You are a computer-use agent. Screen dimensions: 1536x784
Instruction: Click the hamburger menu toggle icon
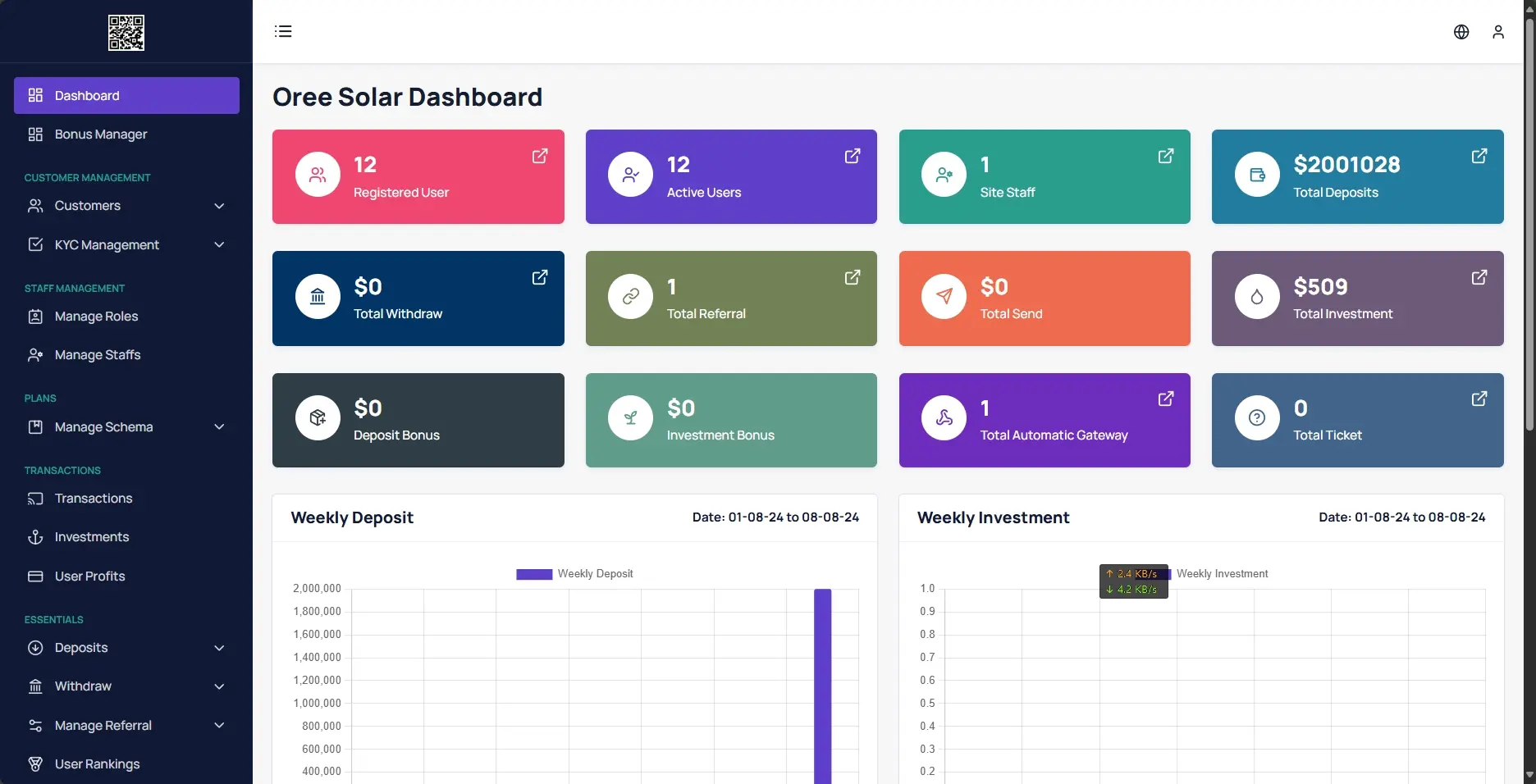click(283, 31)
